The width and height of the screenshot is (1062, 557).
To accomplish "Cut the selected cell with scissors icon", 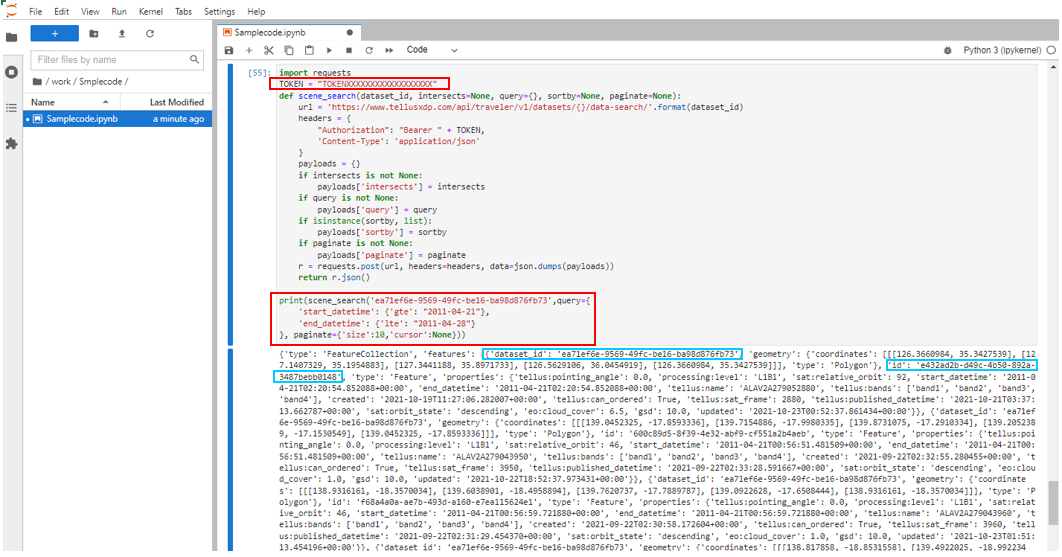I will click(x=269, y=50).
